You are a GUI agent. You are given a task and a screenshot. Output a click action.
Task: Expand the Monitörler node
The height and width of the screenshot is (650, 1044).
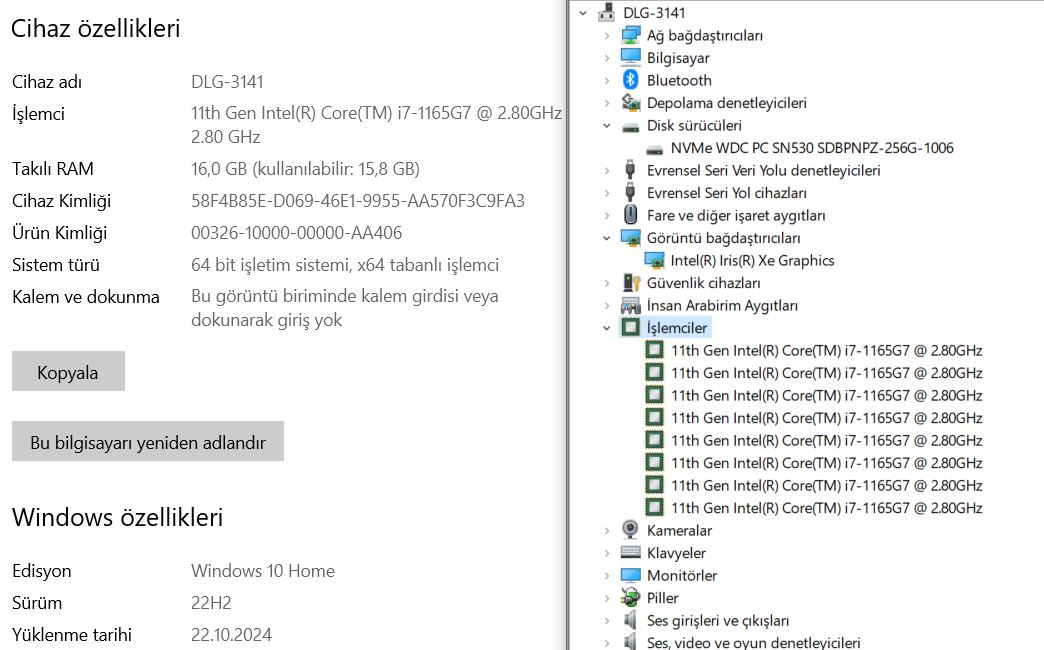pyautogui.click(x=607, y=575)
